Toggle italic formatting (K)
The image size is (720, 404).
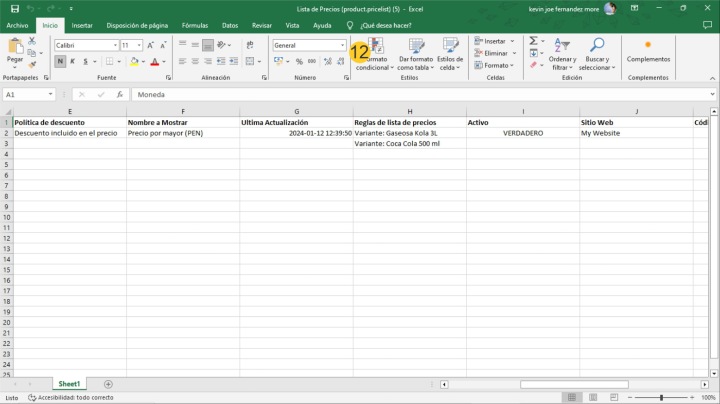click(x=73, y=62)
